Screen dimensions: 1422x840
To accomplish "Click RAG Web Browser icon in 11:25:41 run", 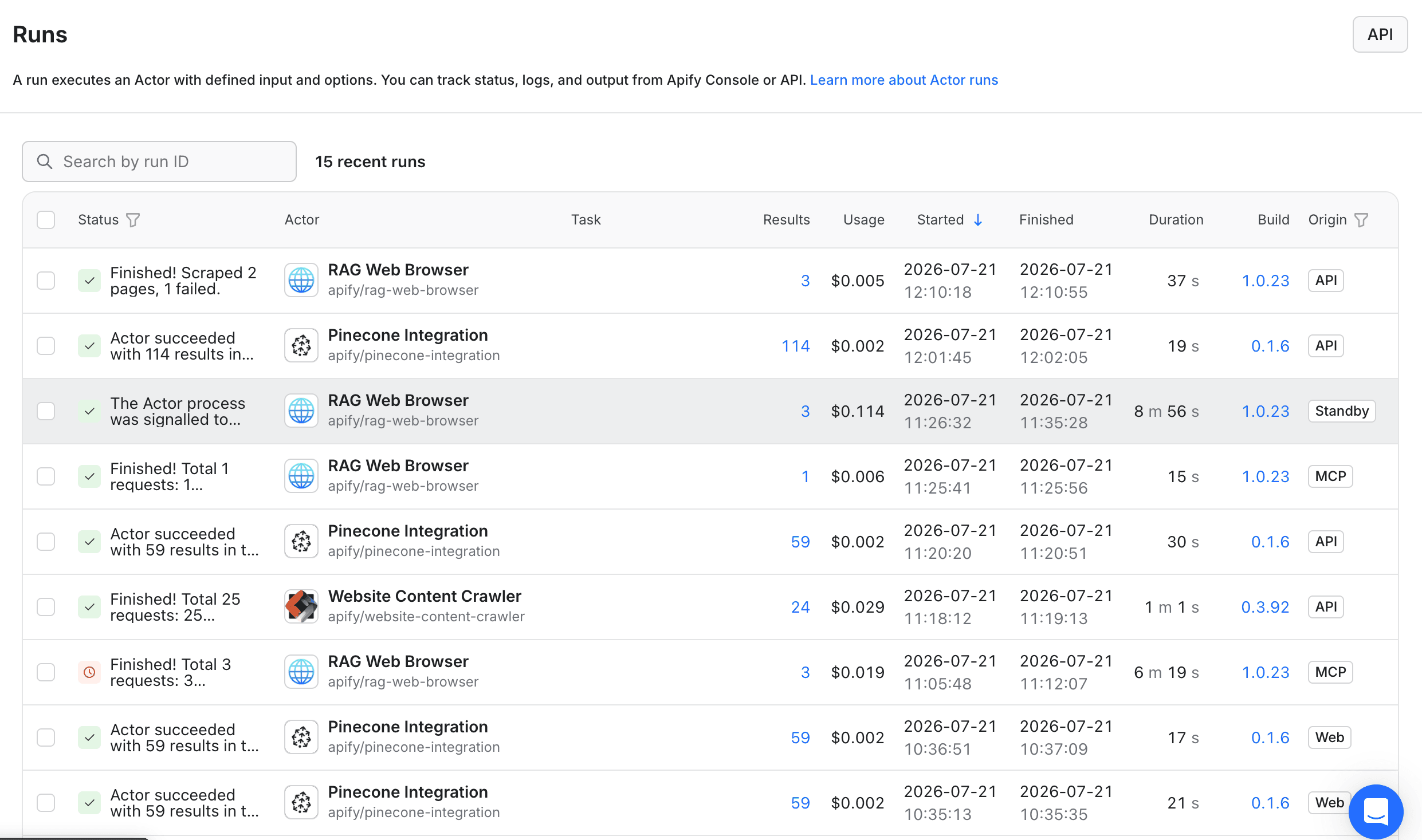I will pos(301,476).
